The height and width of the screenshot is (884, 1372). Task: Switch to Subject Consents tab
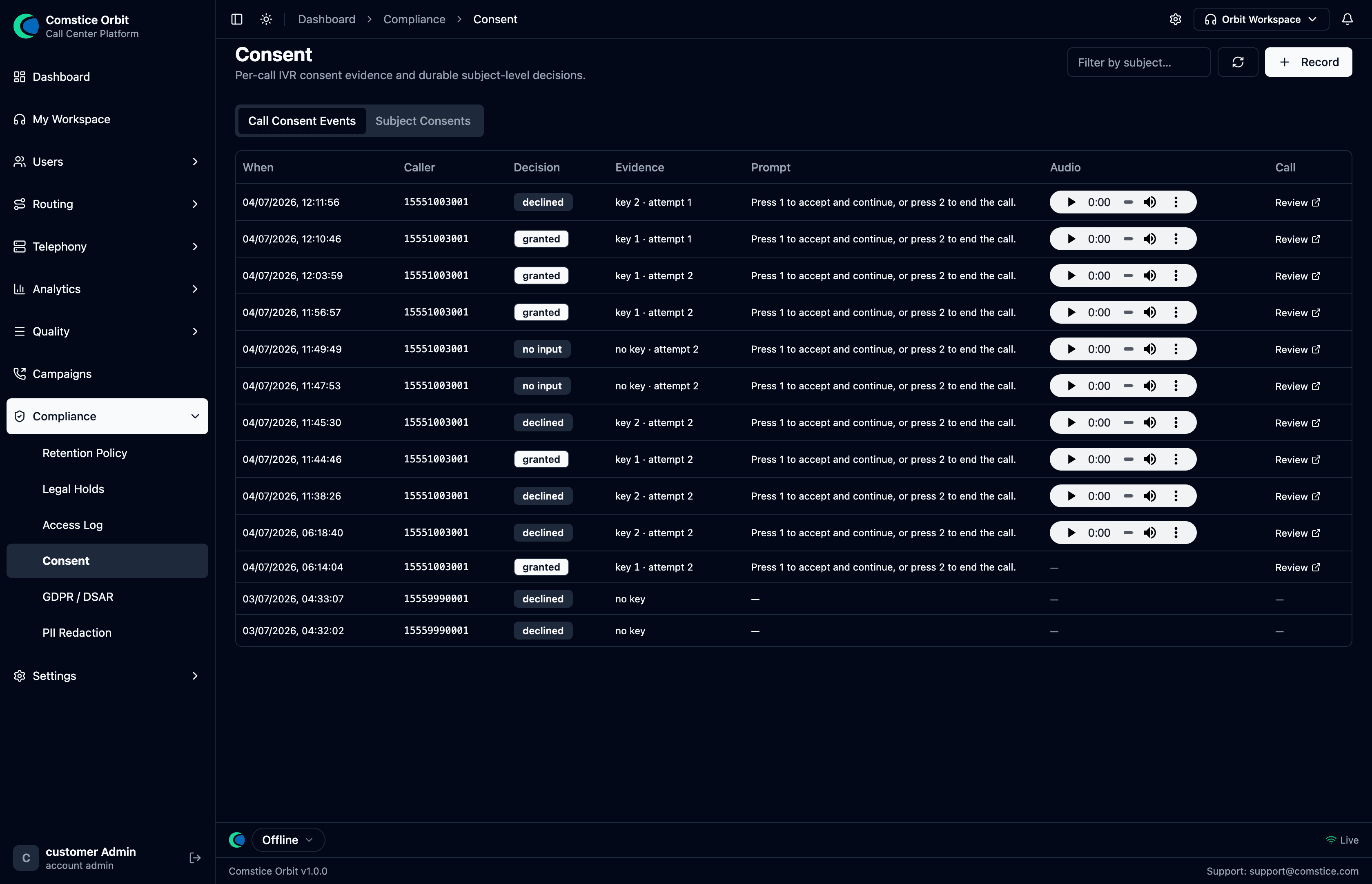pos(423,120)
